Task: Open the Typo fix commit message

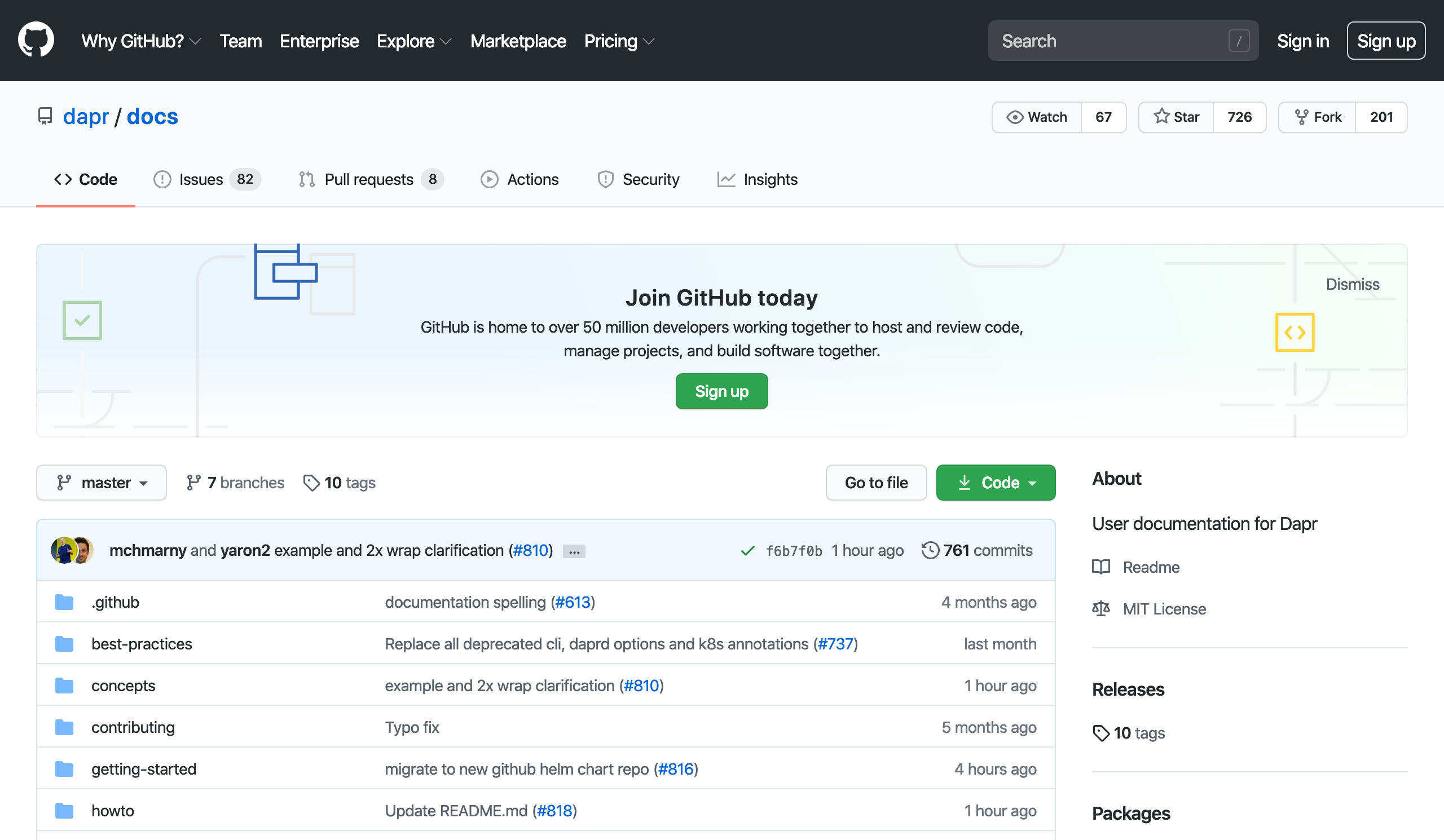Action: [x=412, y=727]
